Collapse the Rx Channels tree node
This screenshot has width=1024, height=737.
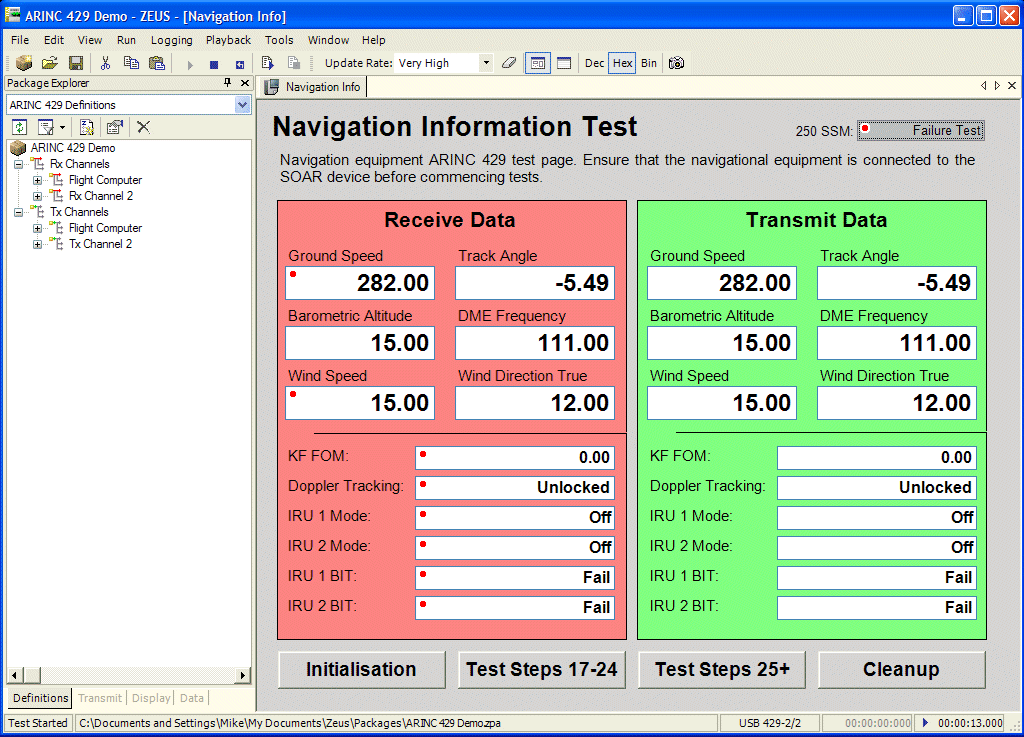18,164
